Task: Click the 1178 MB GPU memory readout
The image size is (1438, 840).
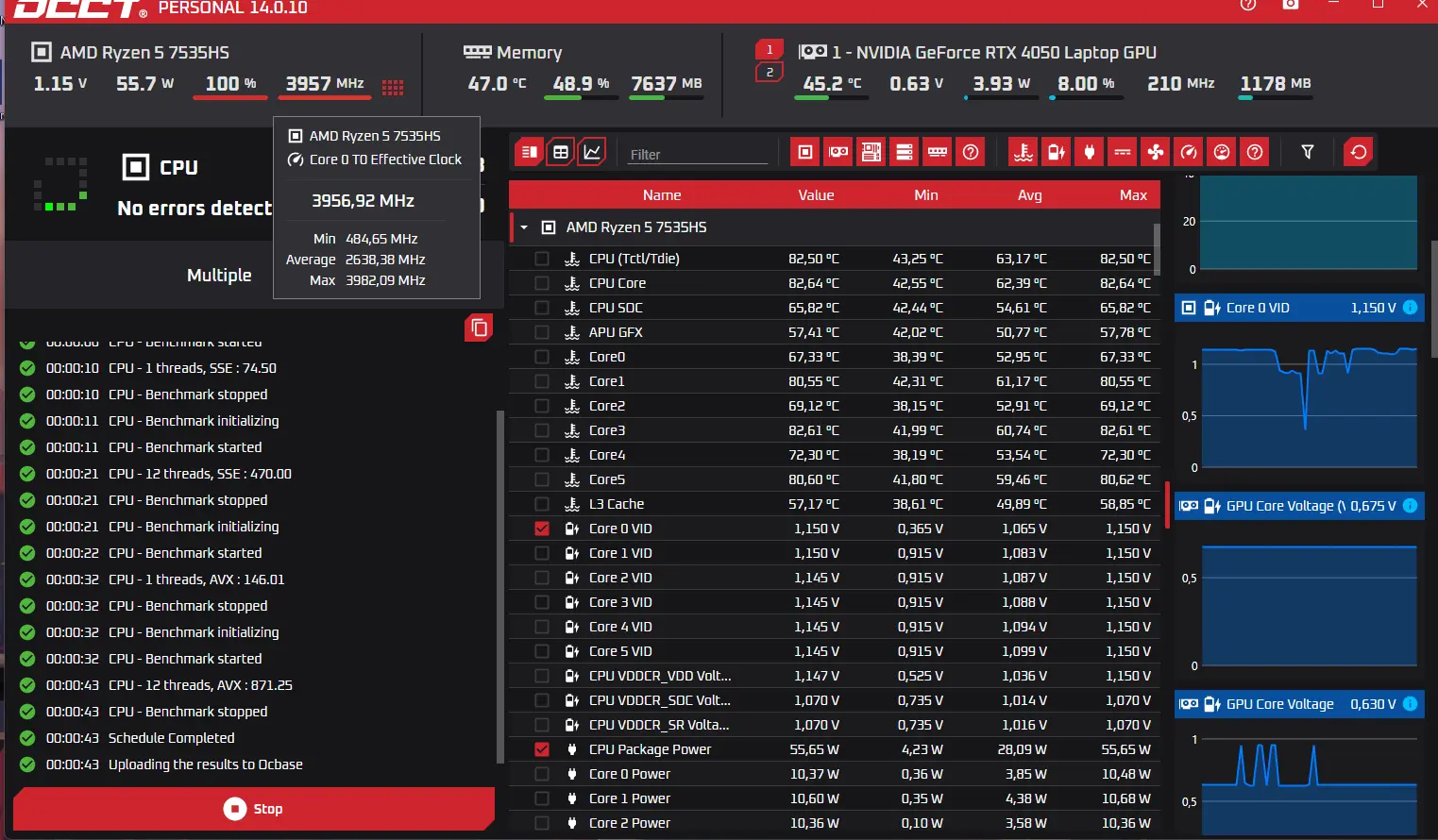Action: pyautogui.click(x=1276, y=84)
